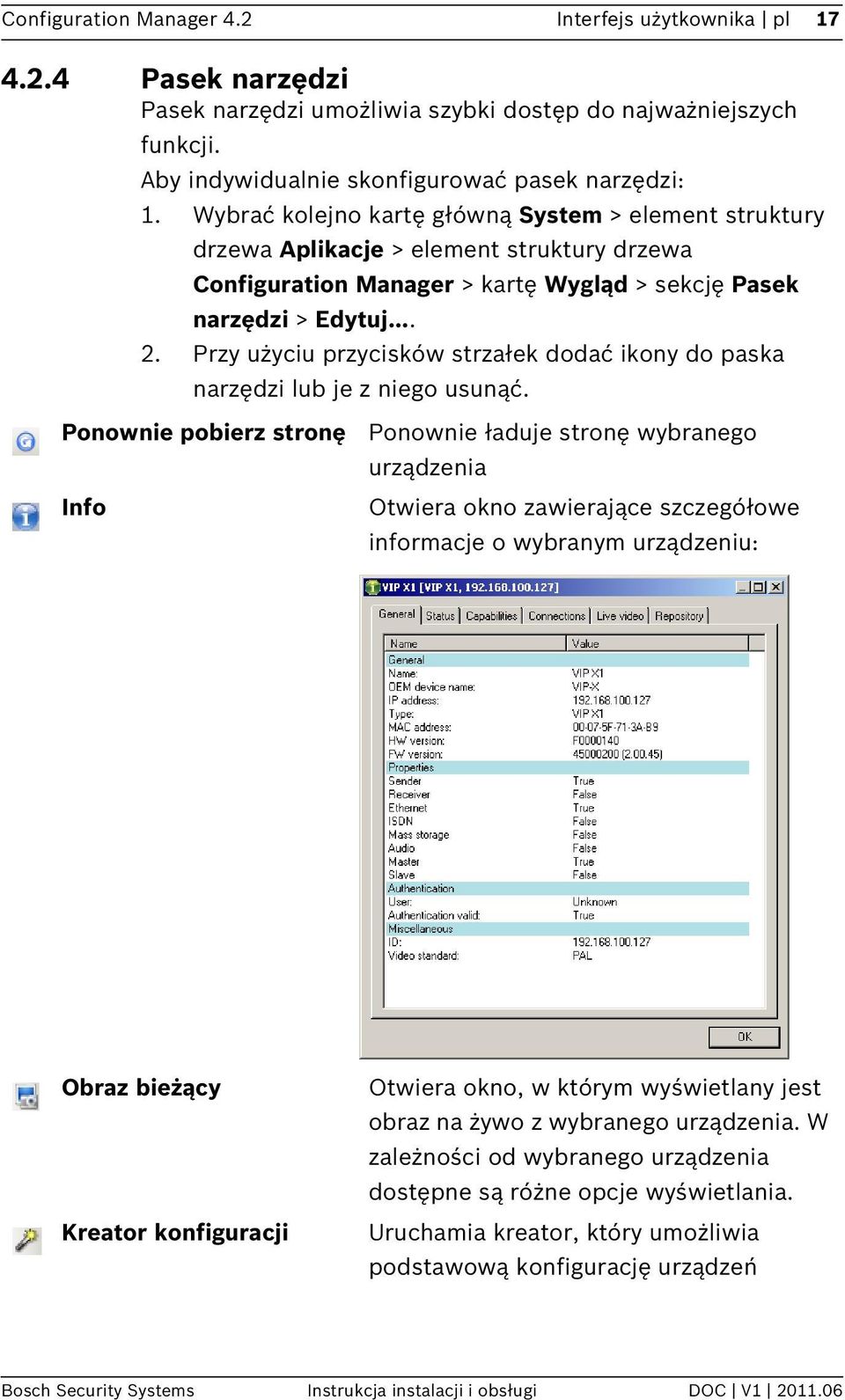
Task: Click the MAC address: row label
Action: [420, 728]
